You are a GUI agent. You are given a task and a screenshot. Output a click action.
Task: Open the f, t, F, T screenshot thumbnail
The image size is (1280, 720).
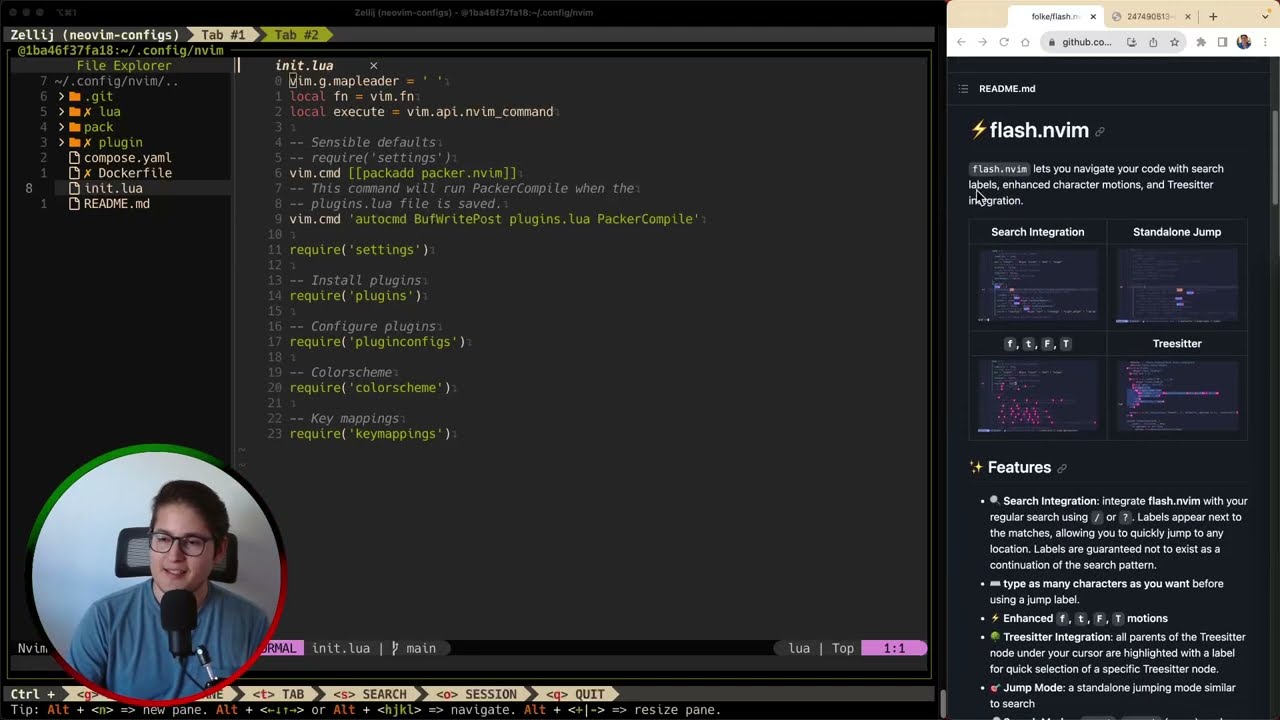[1037, 396]
